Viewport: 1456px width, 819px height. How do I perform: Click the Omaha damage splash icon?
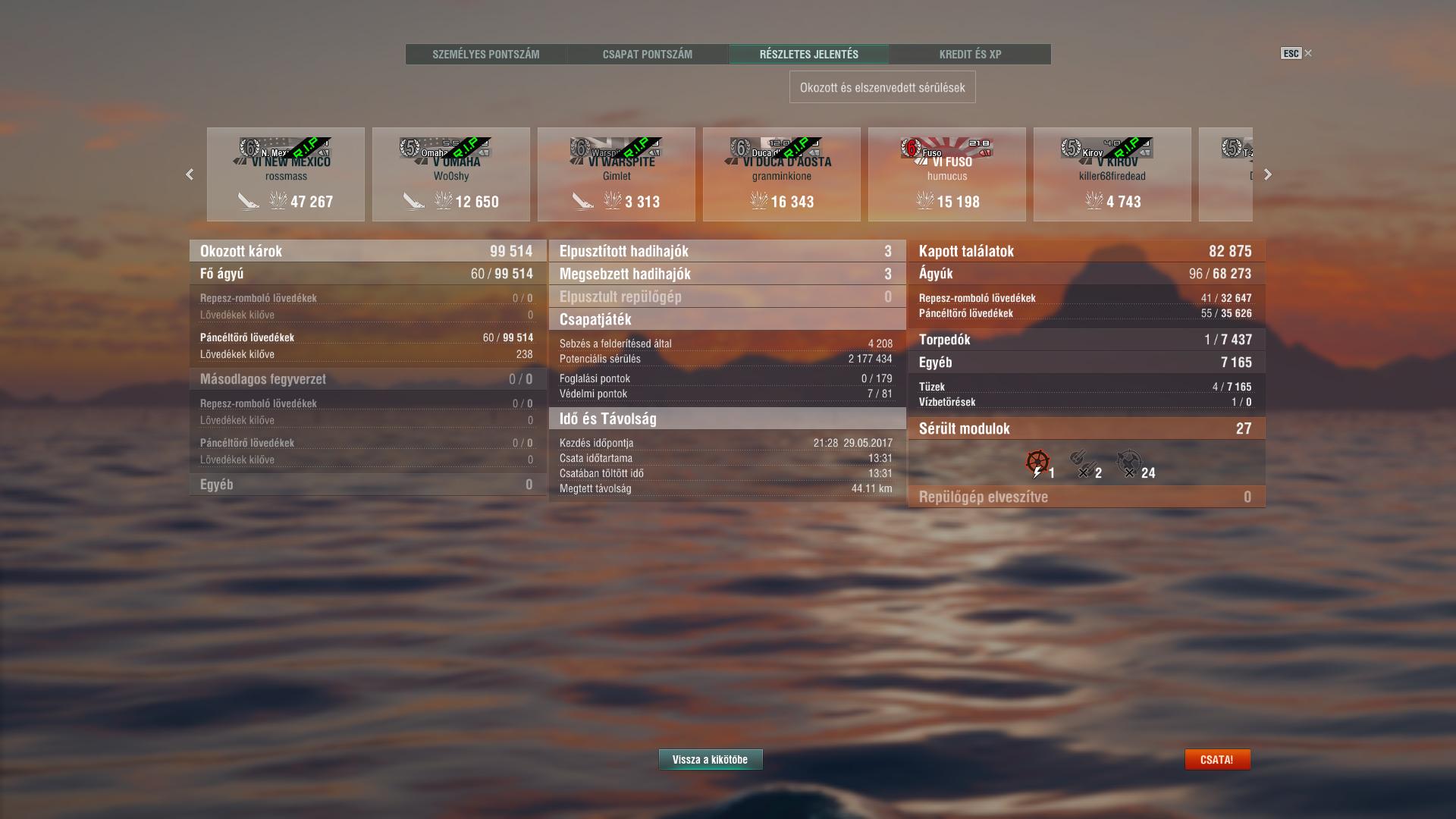tap(444, 201)
